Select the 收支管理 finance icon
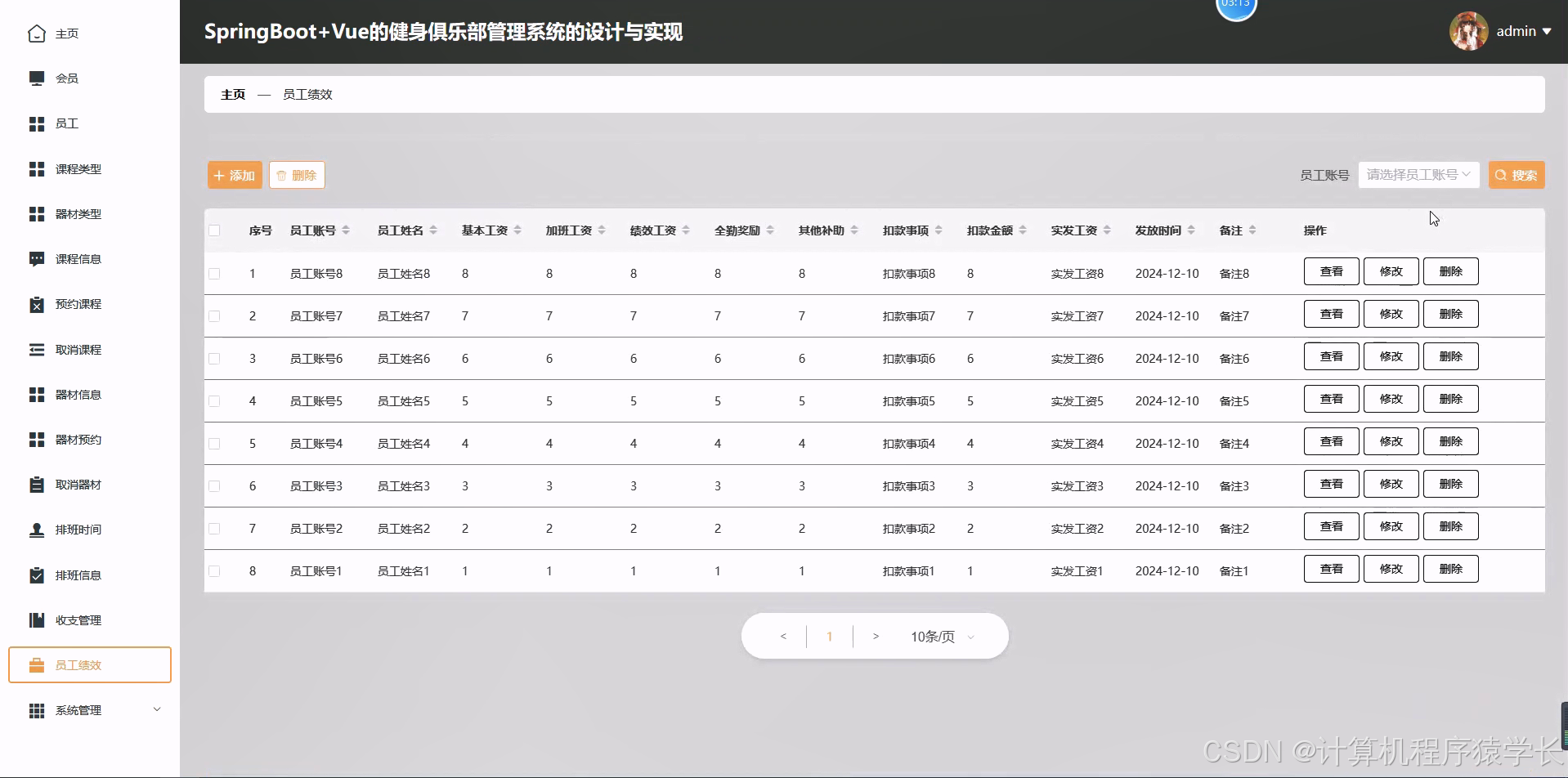Image resolution: width=1568 pixels, height=778 pixels. [x=36, y=619]
